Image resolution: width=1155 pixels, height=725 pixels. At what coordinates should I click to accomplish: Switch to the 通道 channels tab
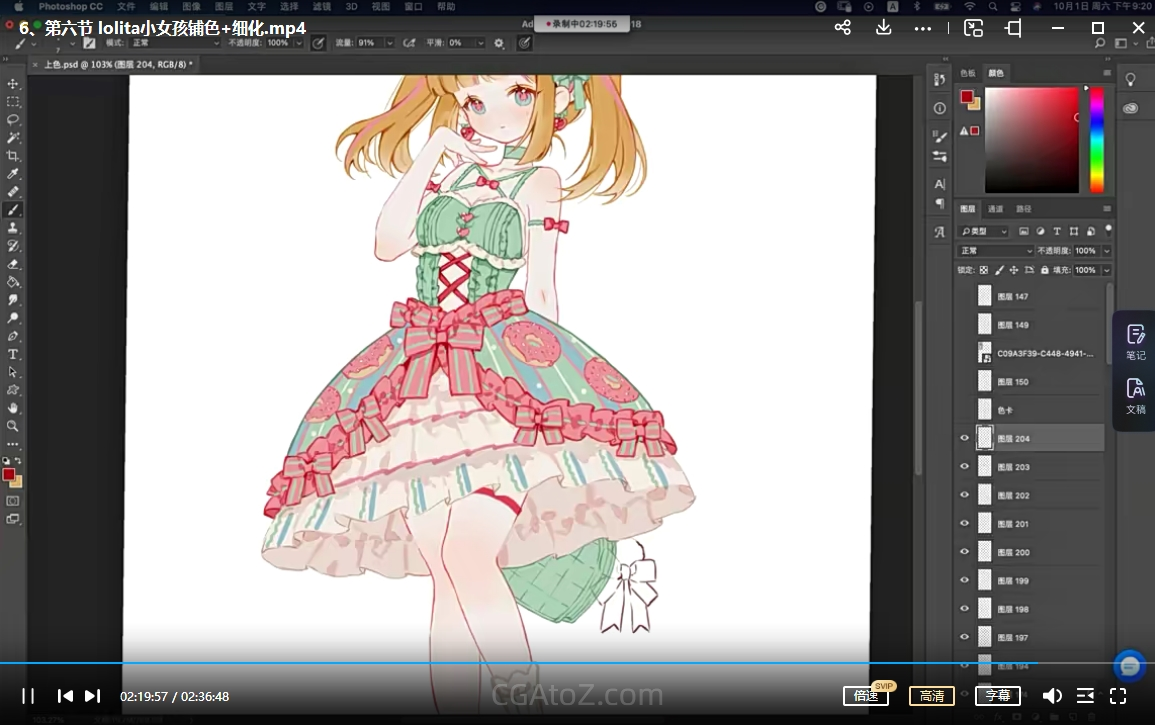(996, 209)
